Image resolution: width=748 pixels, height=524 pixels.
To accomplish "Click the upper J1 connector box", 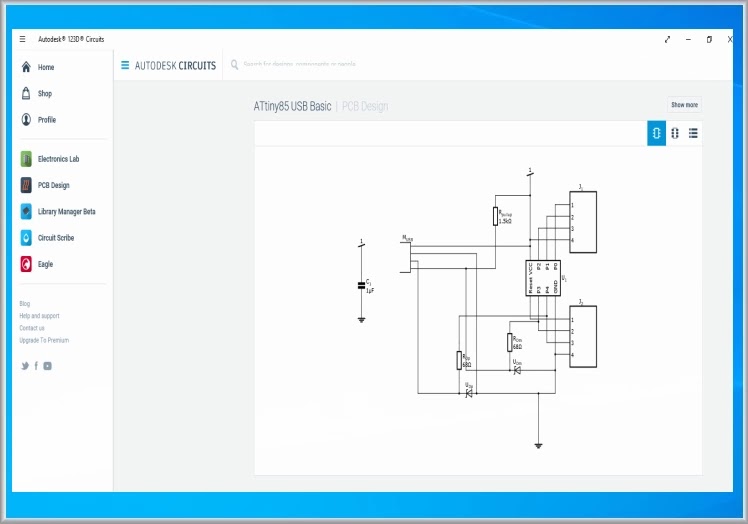I will tap(583, 222).
